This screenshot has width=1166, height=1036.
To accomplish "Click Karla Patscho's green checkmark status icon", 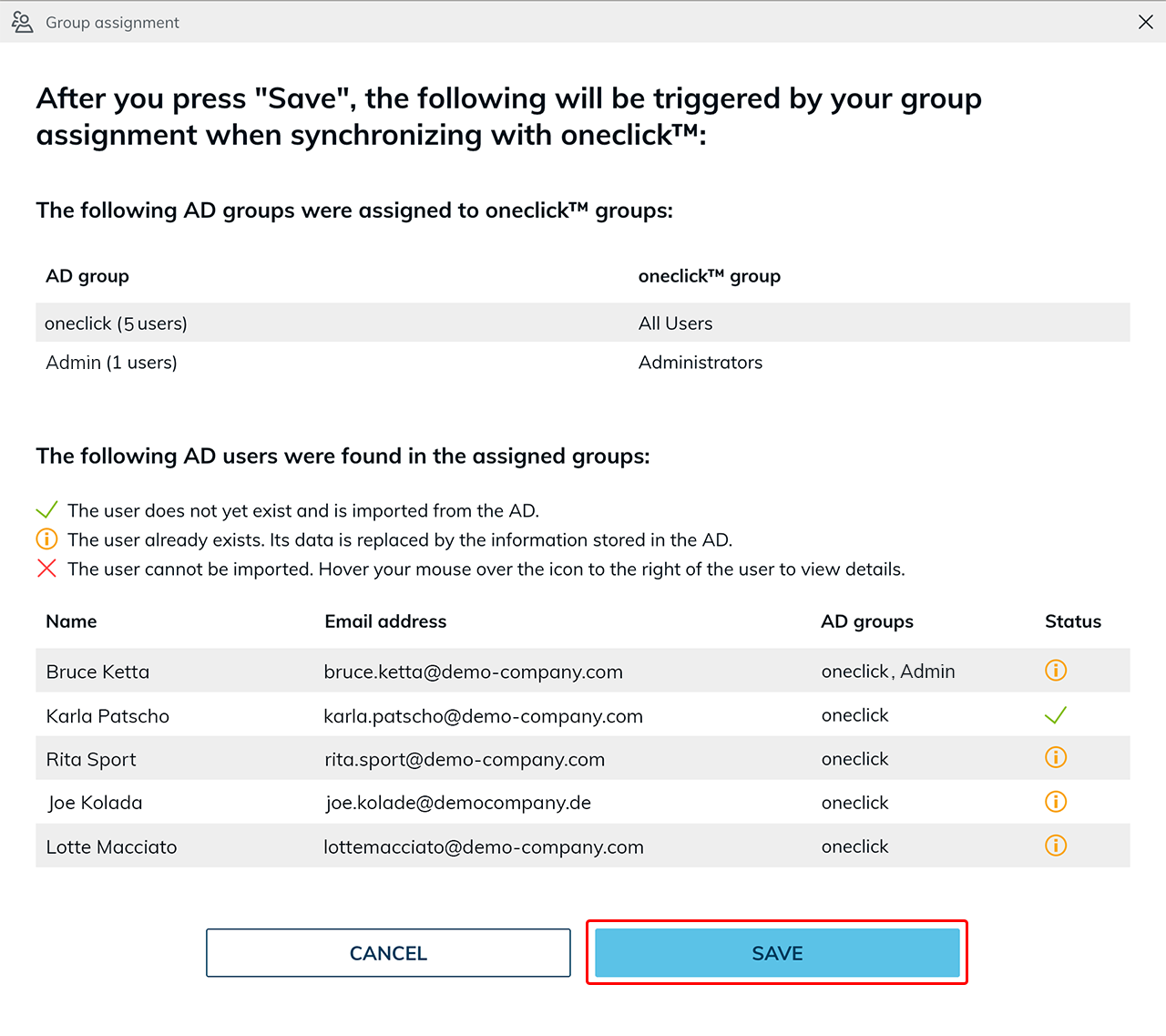I will tap(1056, 715).
